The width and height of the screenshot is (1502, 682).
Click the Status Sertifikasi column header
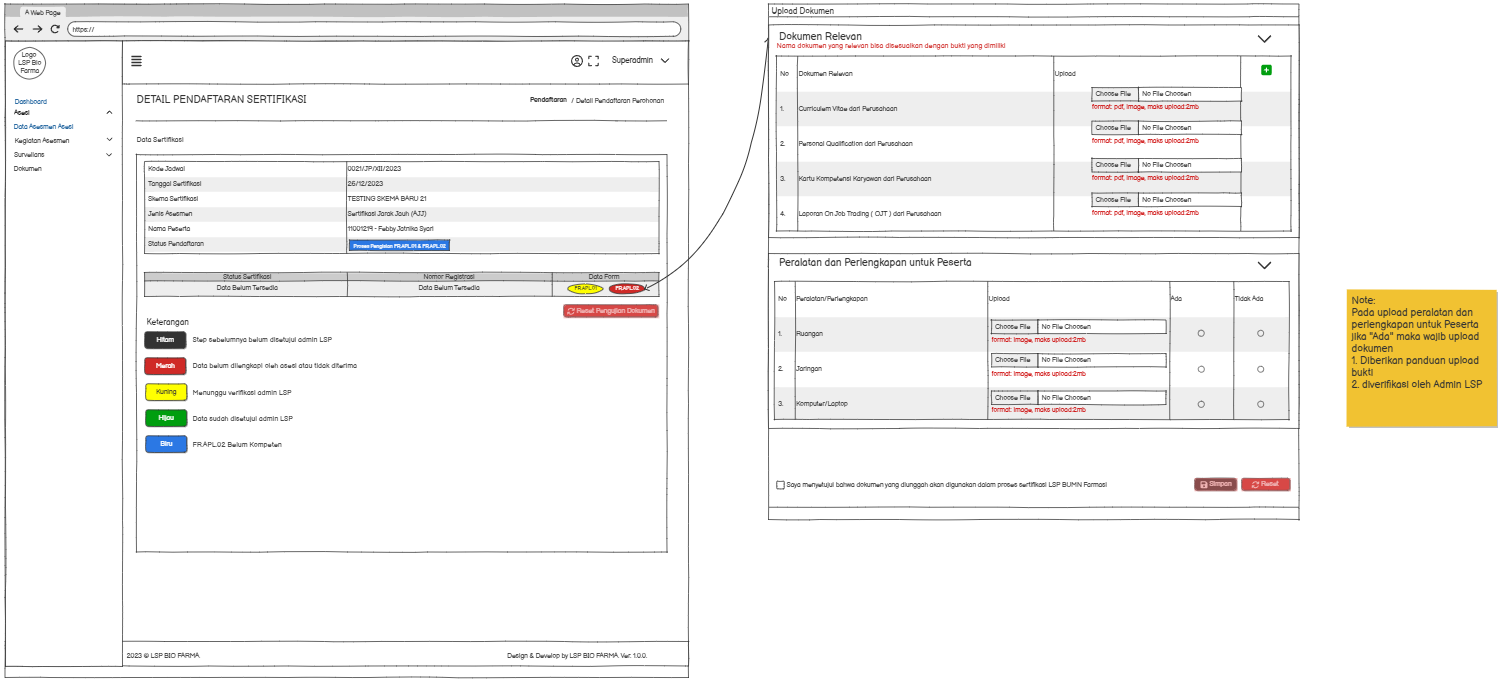(x=247, y=276)
